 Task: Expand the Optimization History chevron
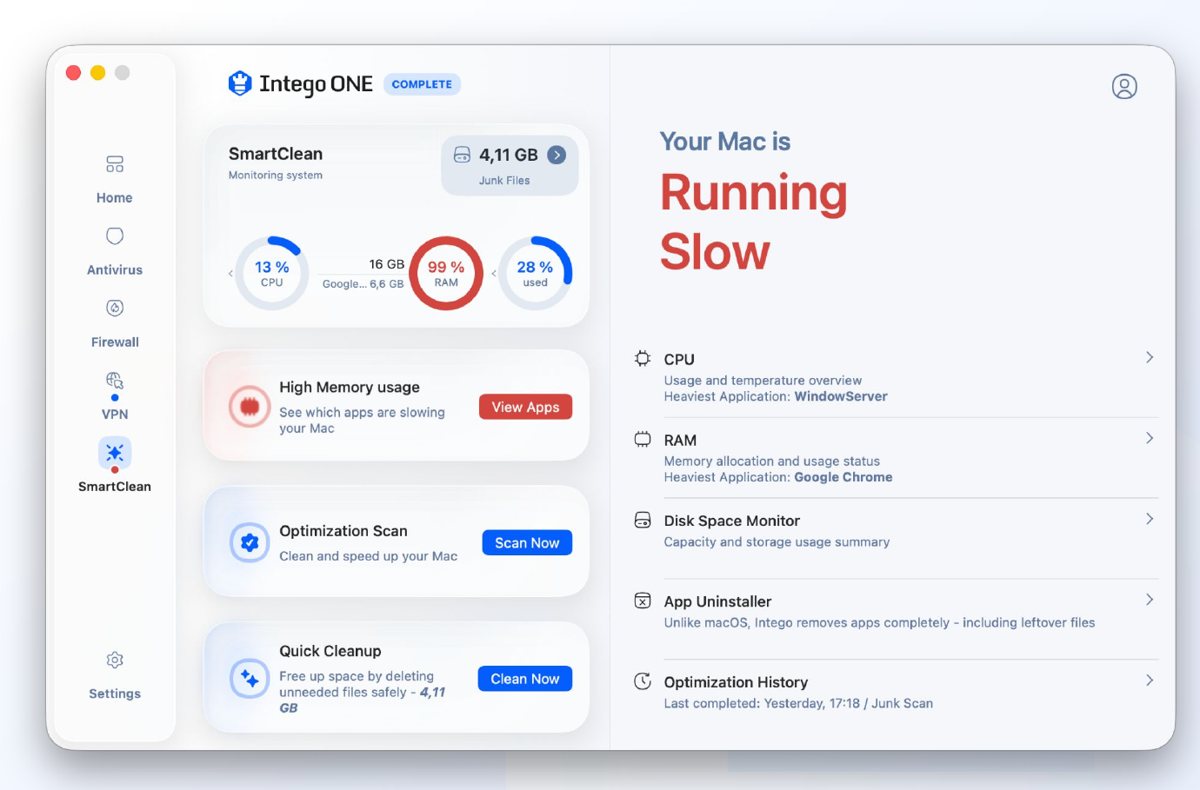click(1149, 680)
